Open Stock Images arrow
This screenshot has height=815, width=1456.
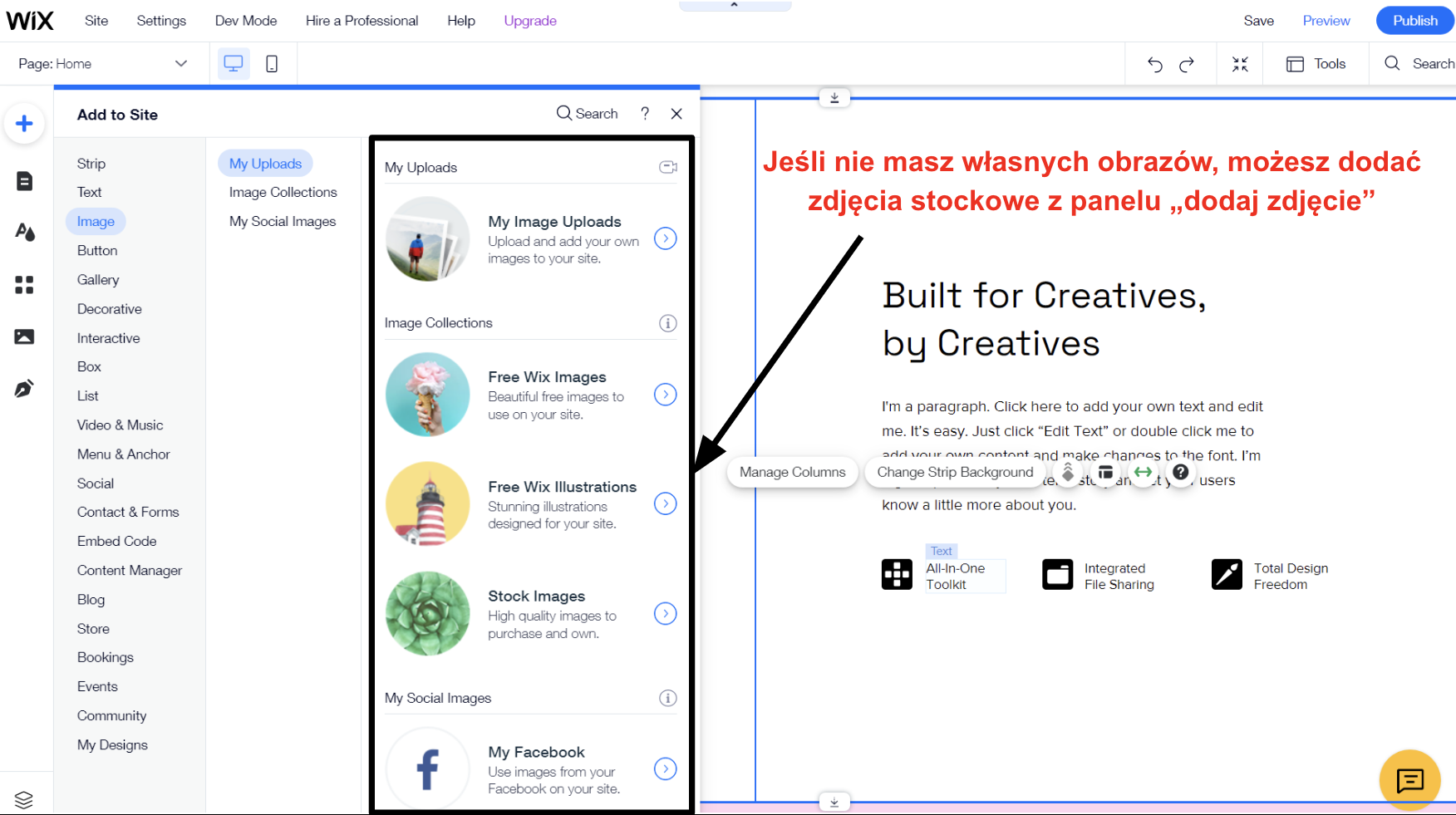click(666, 613)
